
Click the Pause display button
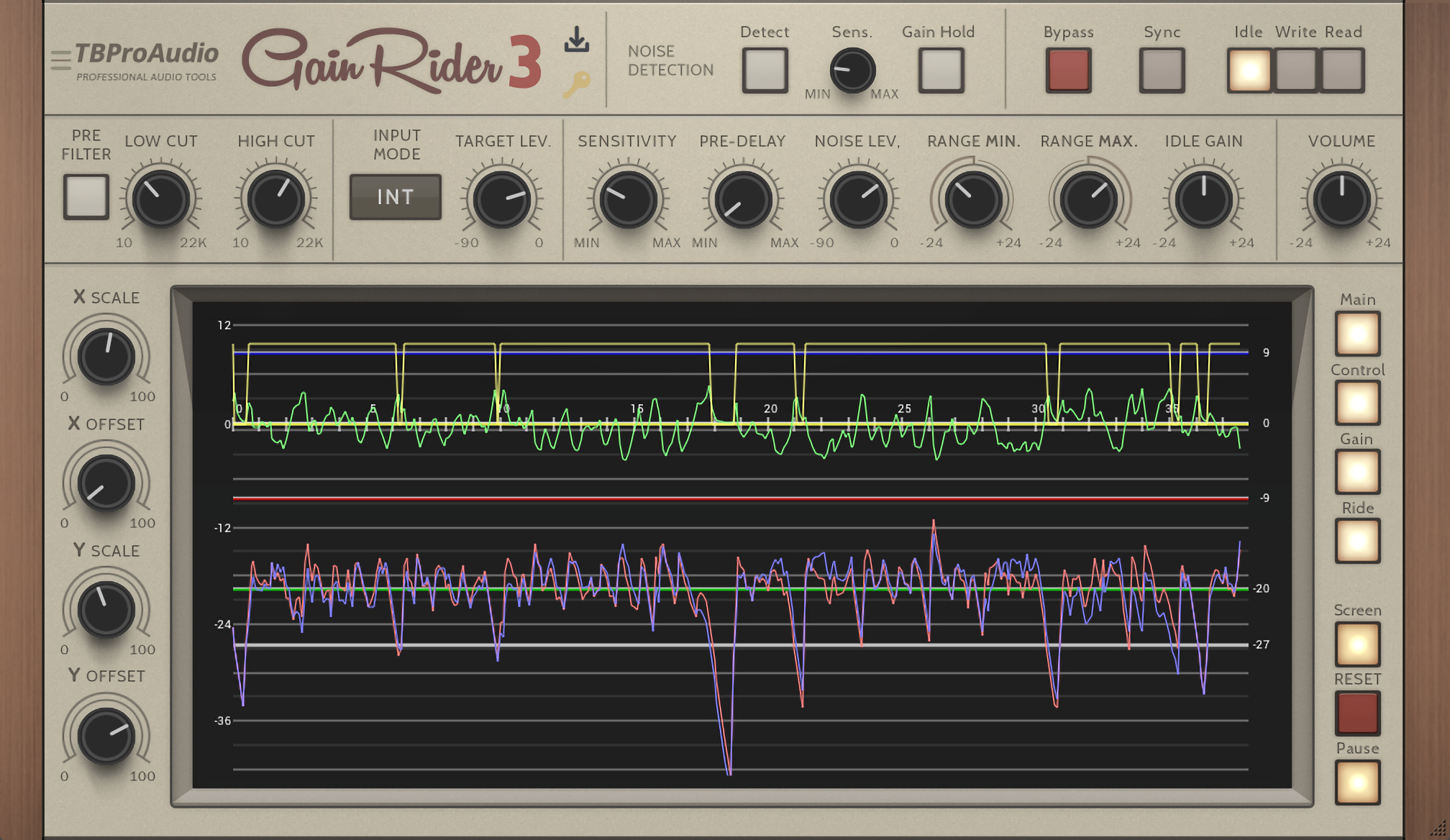[x=1357, y=782]
